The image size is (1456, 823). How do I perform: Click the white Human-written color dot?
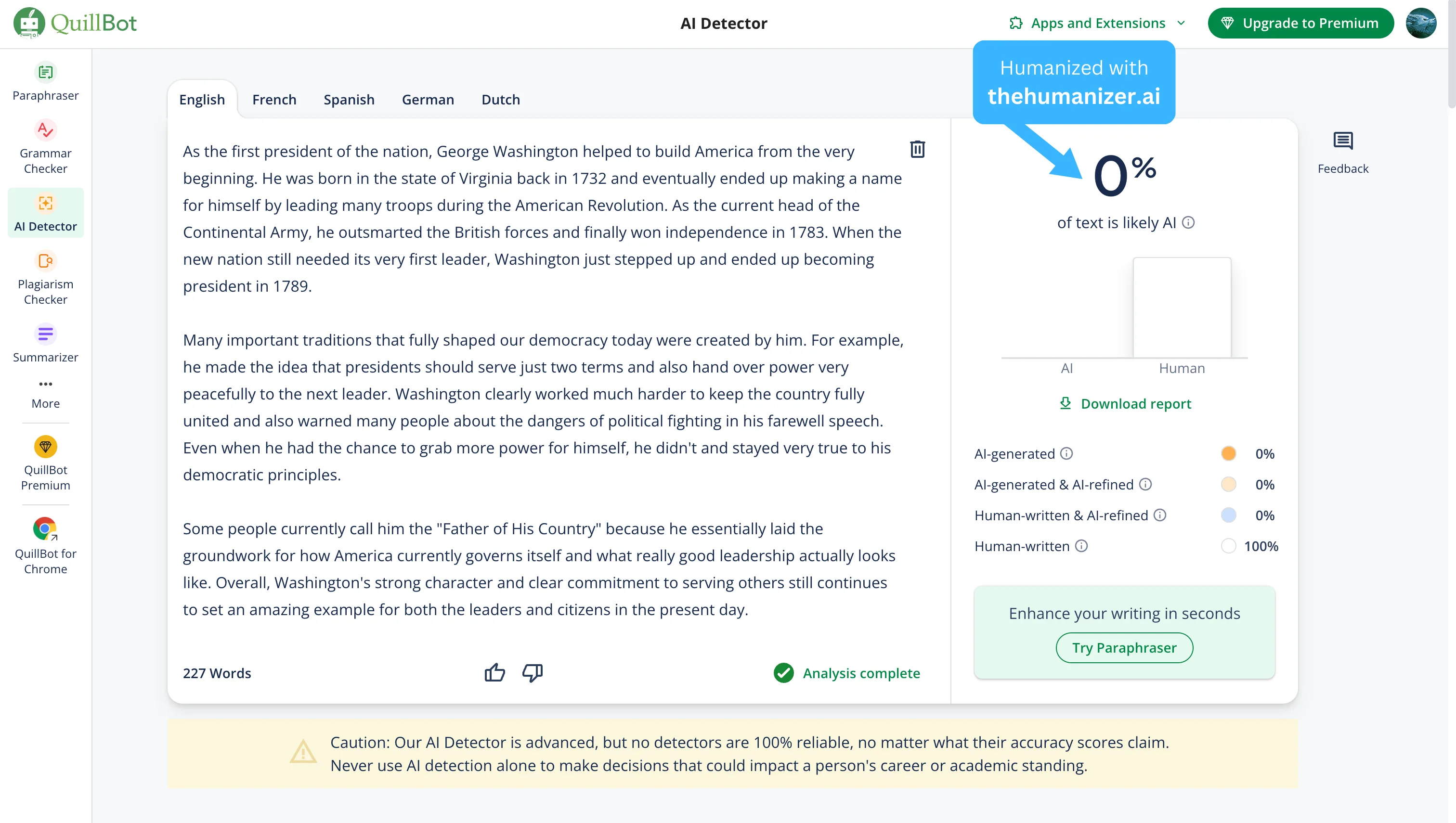point(1228,546)
